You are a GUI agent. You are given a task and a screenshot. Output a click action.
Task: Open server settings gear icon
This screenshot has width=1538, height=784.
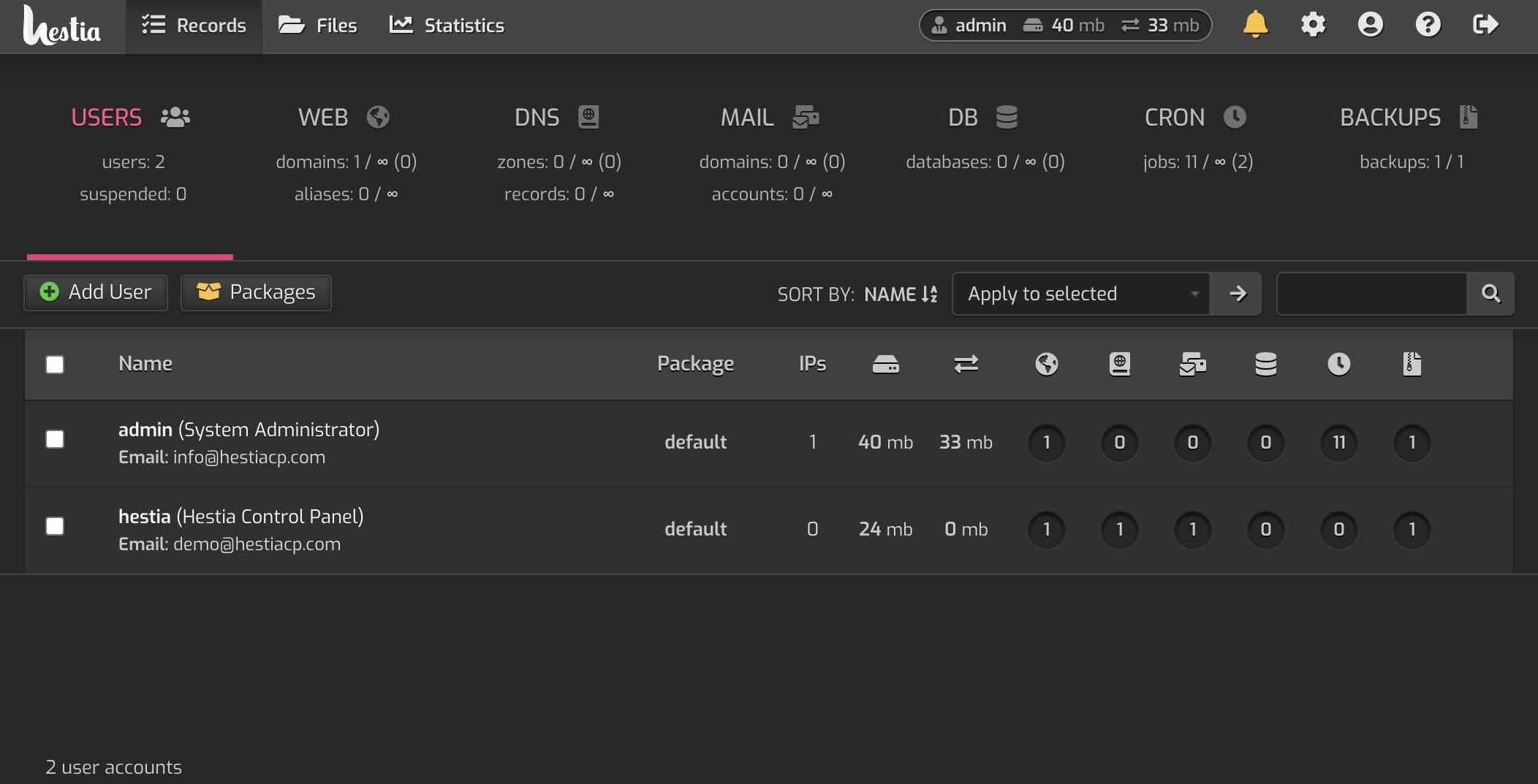point(1313,25)
